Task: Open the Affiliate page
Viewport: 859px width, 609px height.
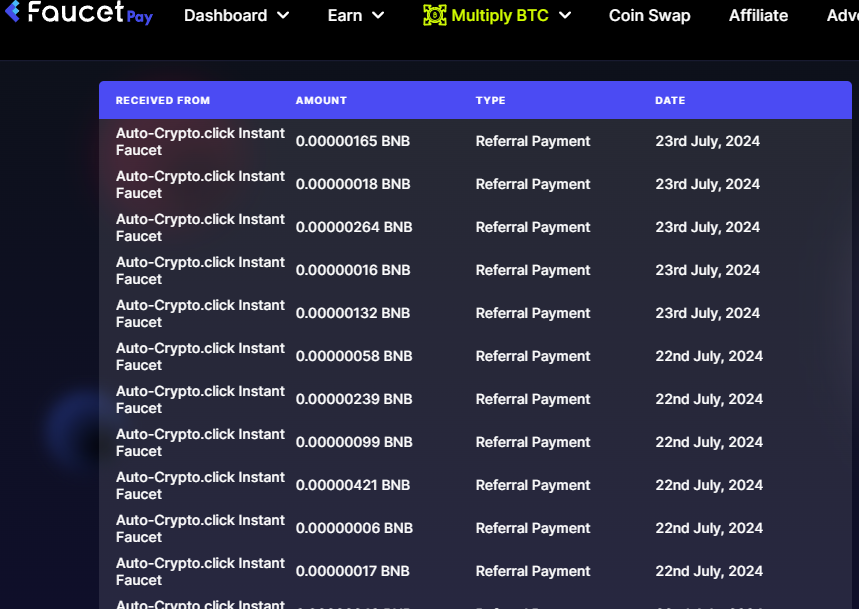Action: coord(758,15)
